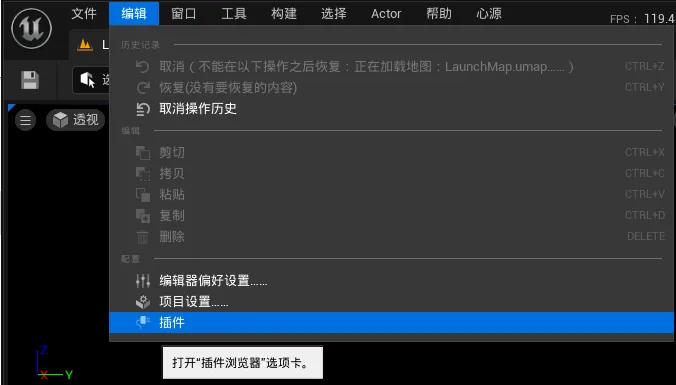Open the 透视 perspective view dropdown
Viewport: 676px width, 385px height.
(75, 120)
